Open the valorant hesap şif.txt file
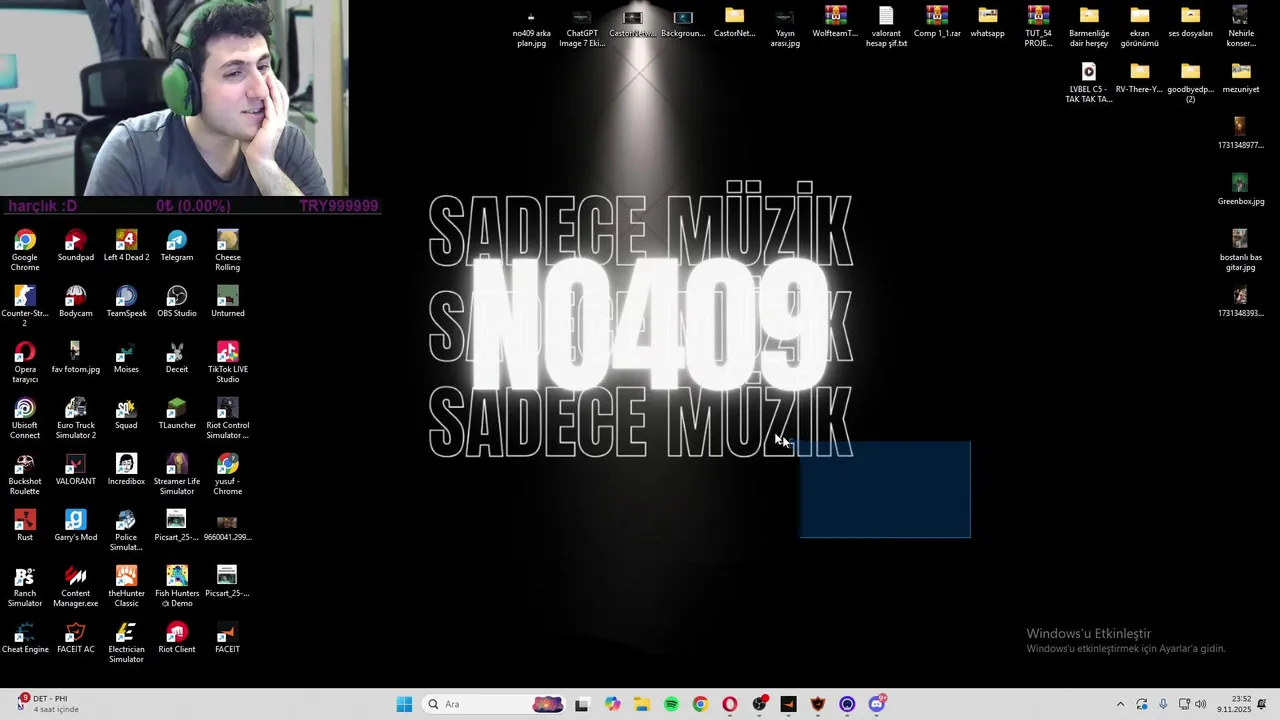 886,28
